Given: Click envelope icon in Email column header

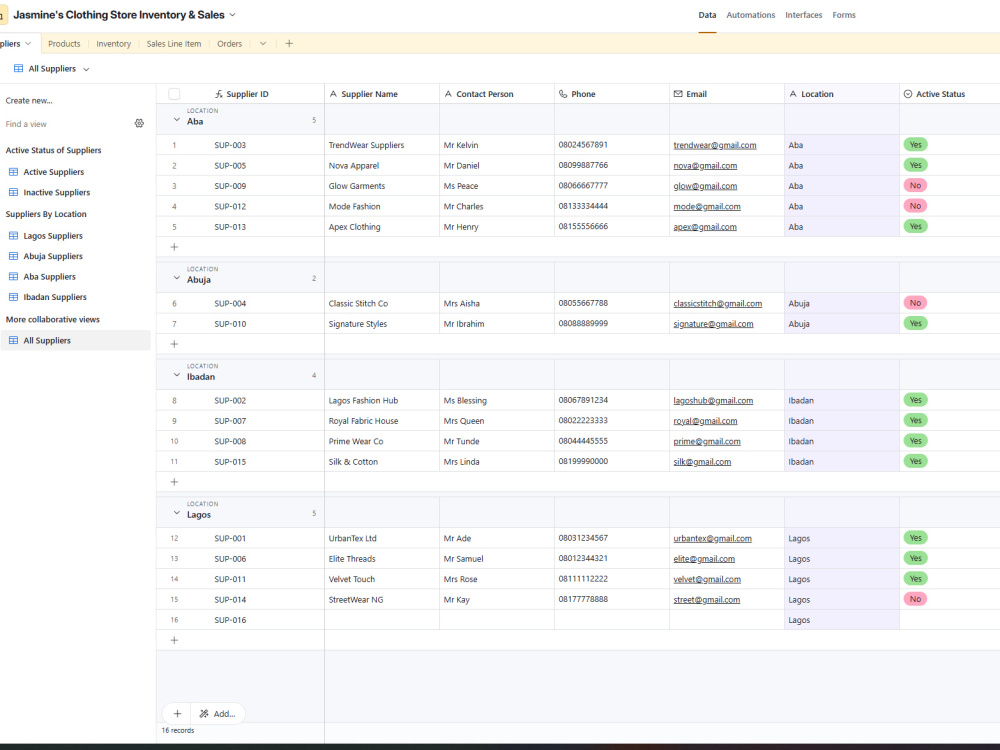Looking at the screenshot, I should 678,94.
